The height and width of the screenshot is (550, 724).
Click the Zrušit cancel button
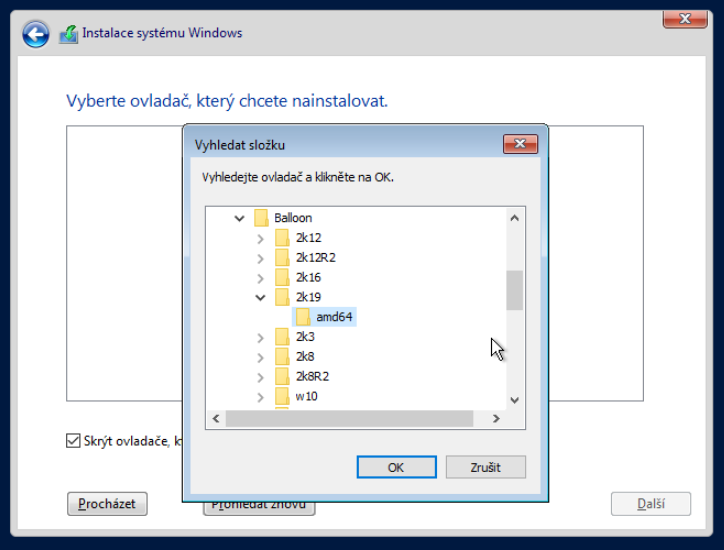[x=485, y=467]
